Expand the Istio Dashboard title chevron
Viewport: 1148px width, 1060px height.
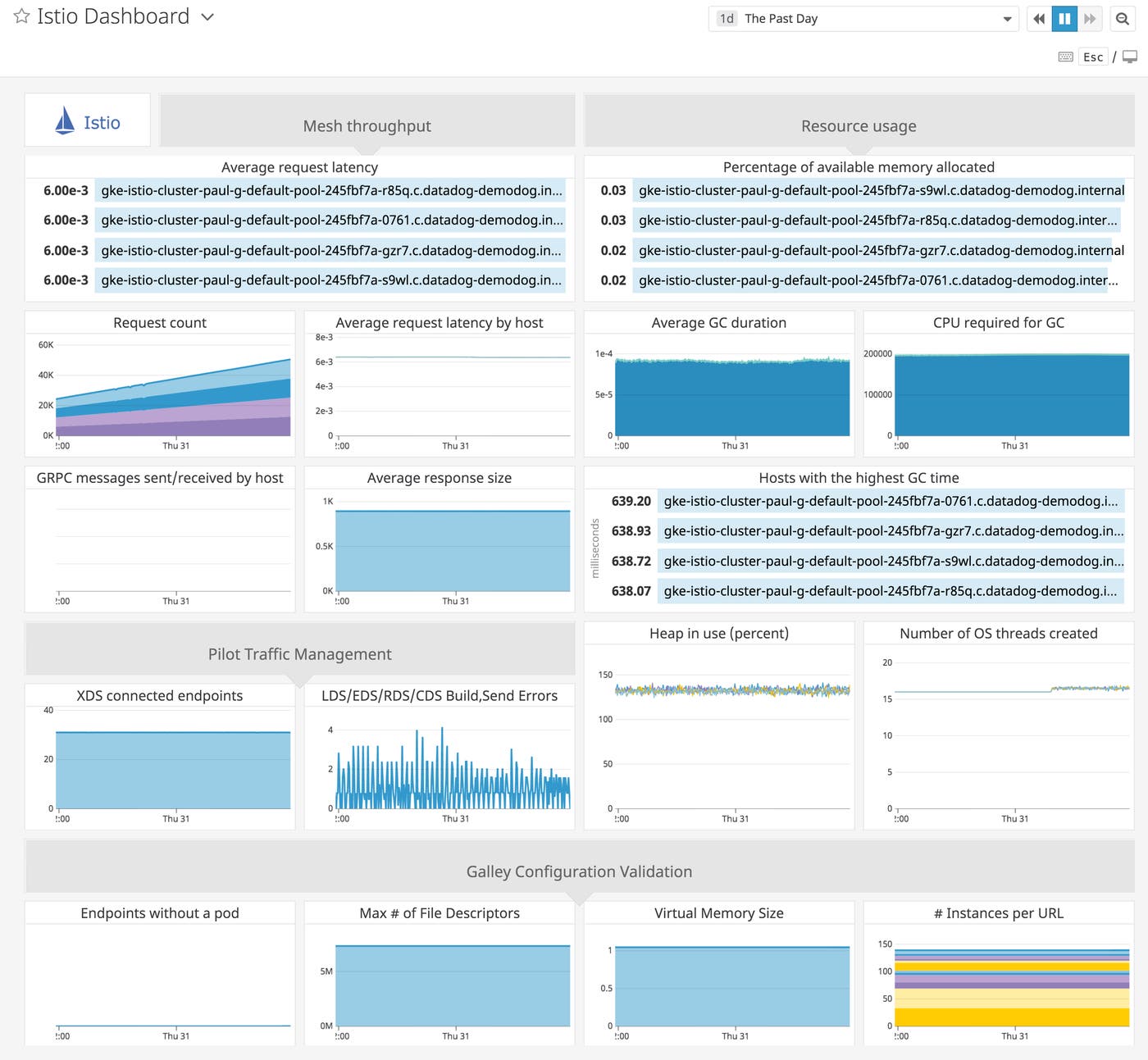[207, 17]
